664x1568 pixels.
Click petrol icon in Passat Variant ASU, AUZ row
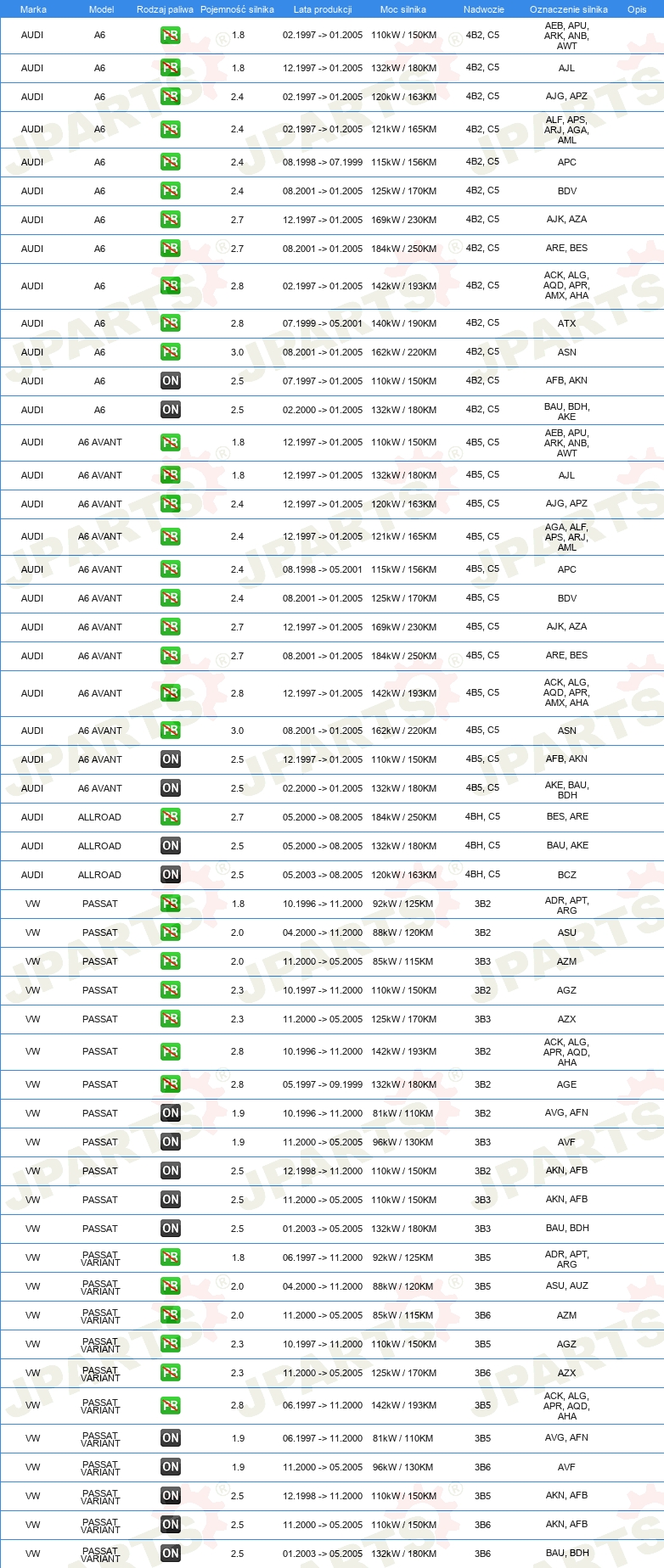pyautogui.click(x=171, y=1286)
